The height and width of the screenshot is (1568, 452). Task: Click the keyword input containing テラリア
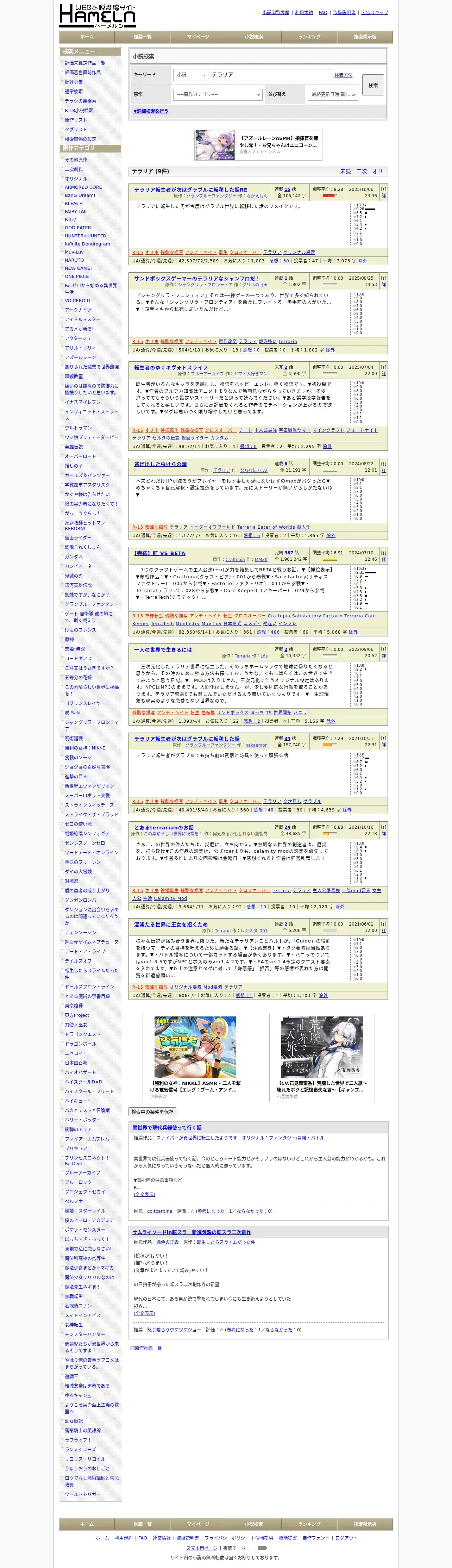(271, 75)
